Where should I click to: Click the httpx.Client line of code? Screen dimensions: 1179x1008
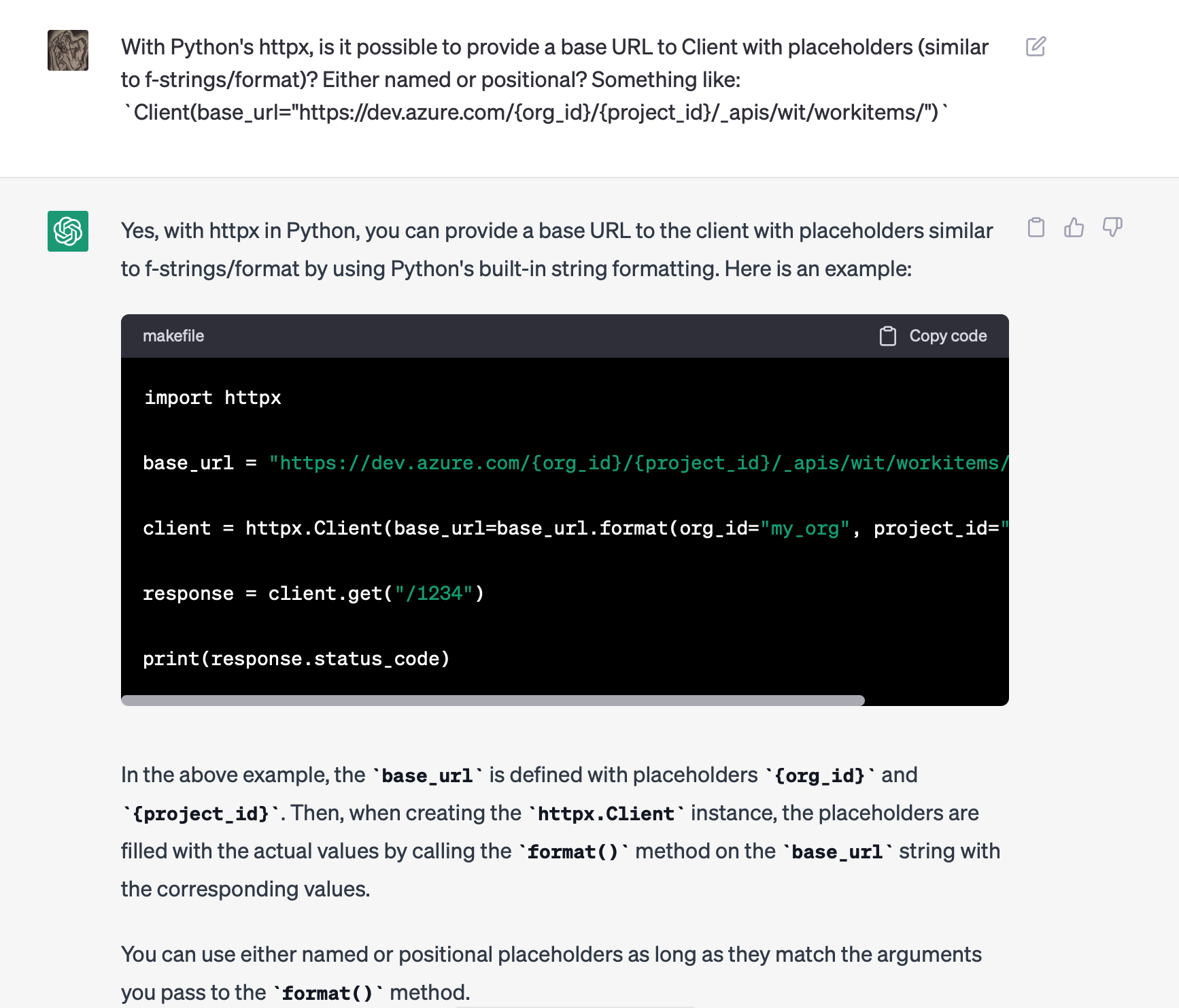[x=575, y=528]
